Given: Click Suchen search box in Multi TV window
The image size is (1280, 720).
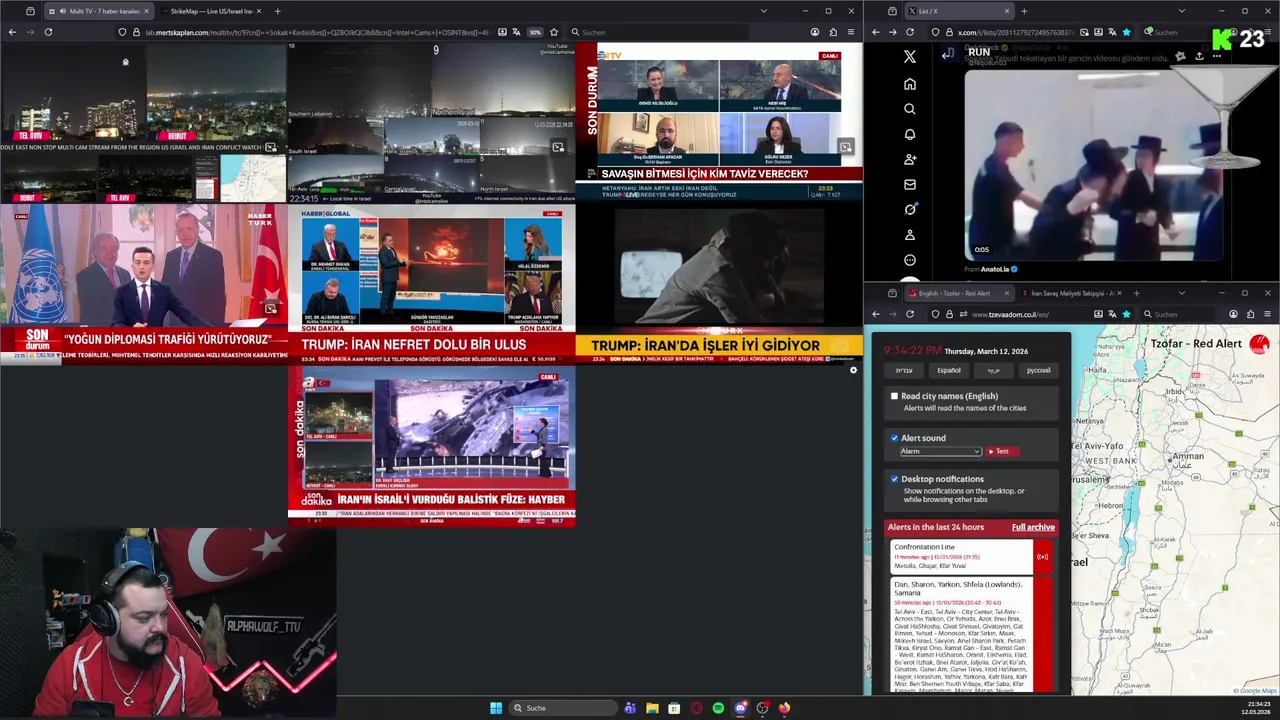Looking at the screenshot, I should [660, 32].
